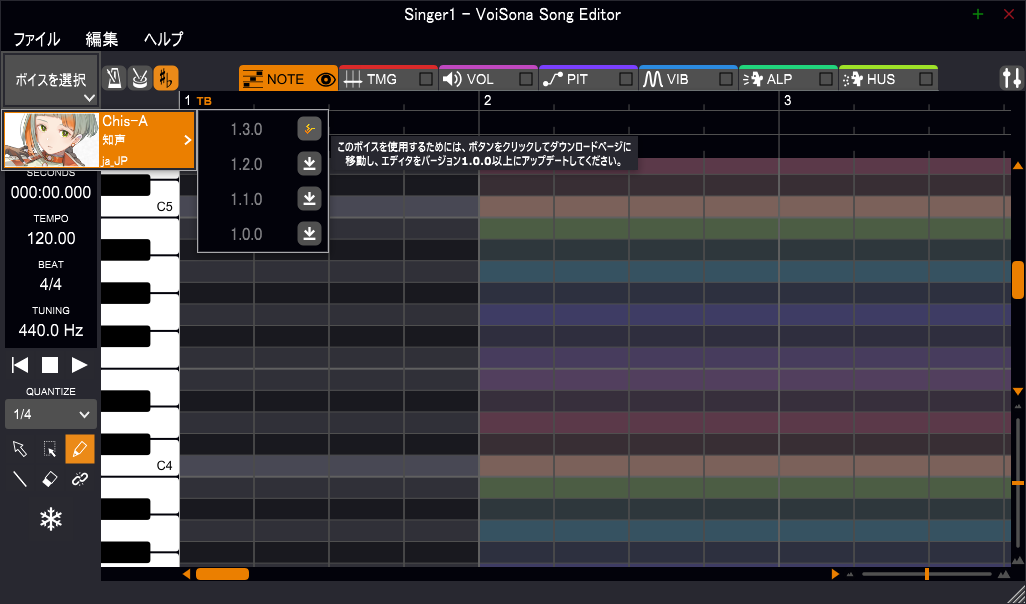1026x604 pixels.
Task: Select the eraser tool
Action: pos(50,479)
